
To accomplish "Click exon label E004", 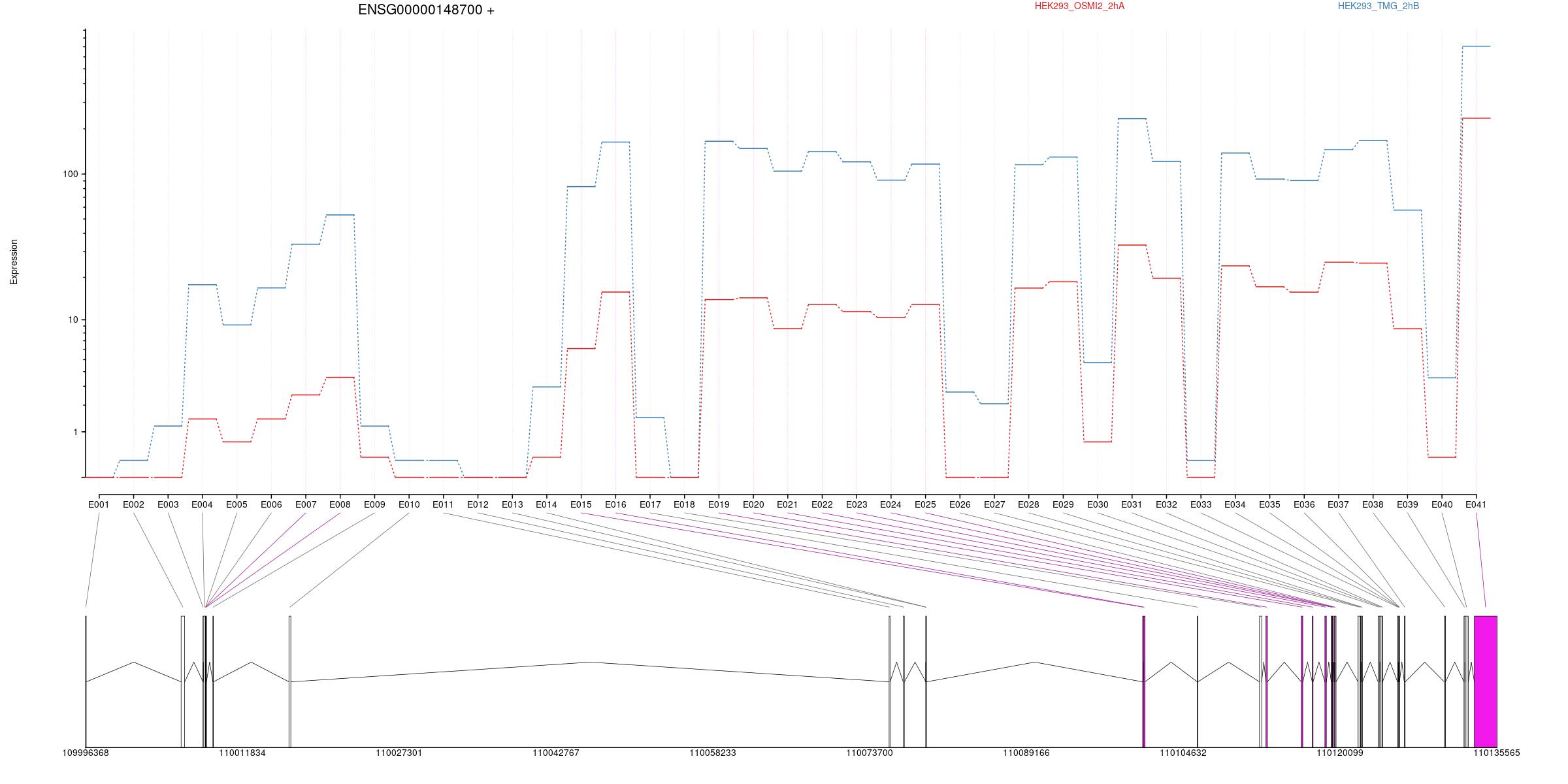I will point(202,504).
